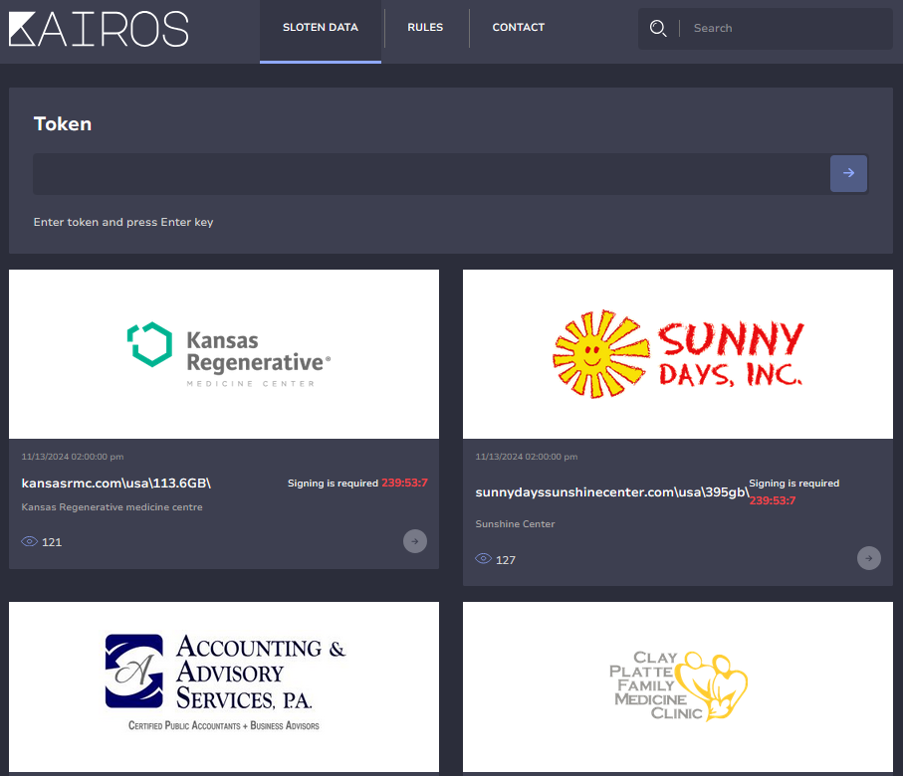904x776 pixels.
Task: Click the view count 127
Action: click(506, 560)
